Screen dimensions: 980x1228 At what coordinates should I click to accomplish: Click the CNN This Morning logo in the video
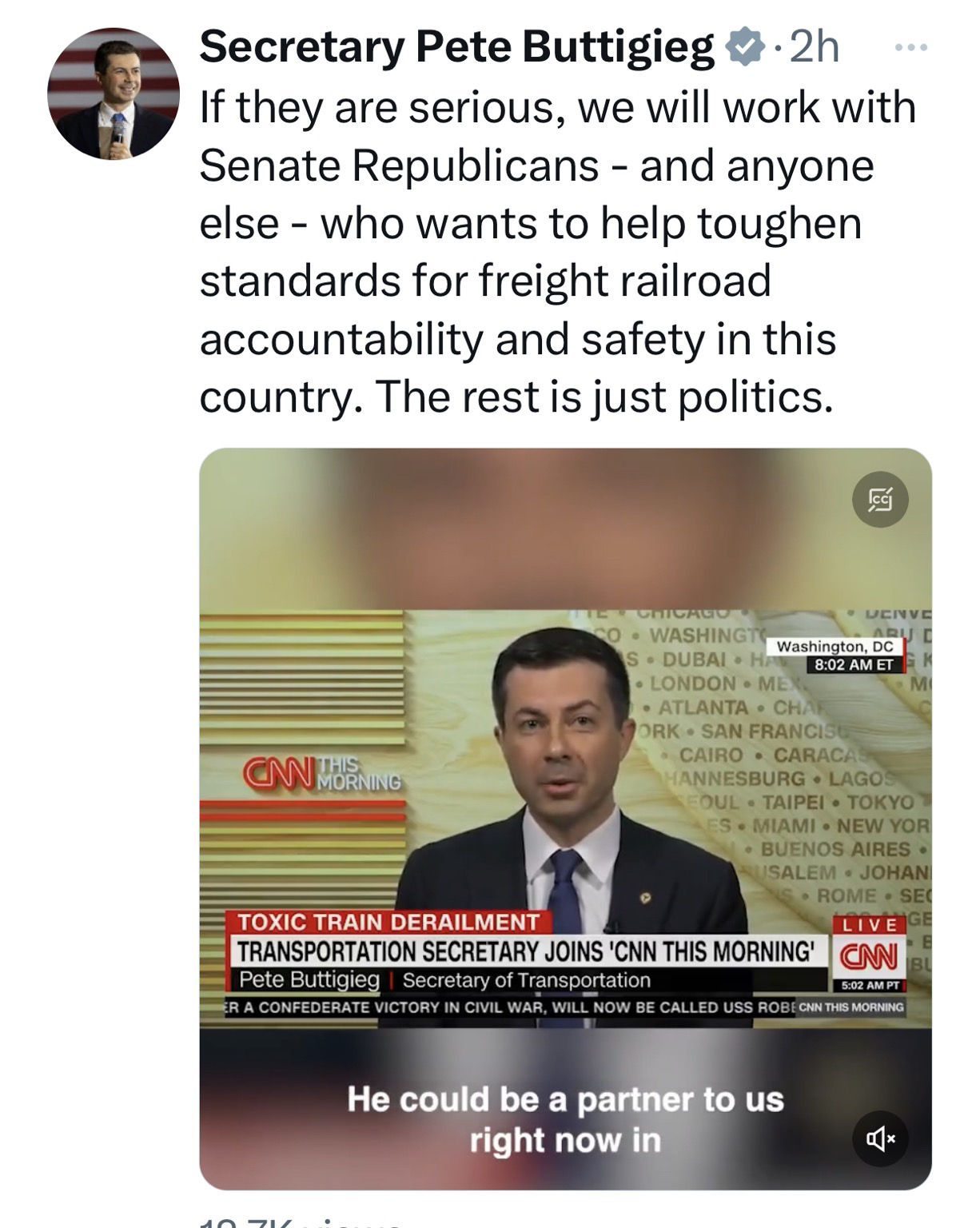click(x=324, y=773)
